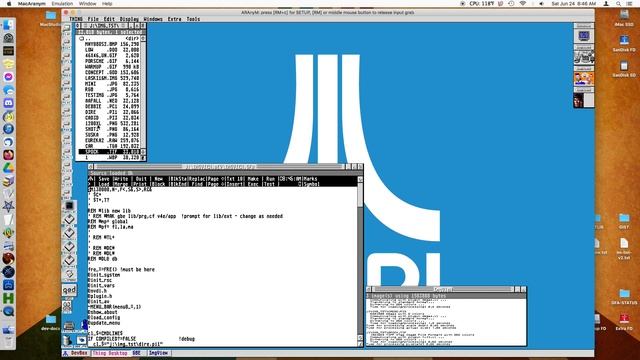
Task: Open Finder in the macOS dock
Action: click(x=9, y=25)
